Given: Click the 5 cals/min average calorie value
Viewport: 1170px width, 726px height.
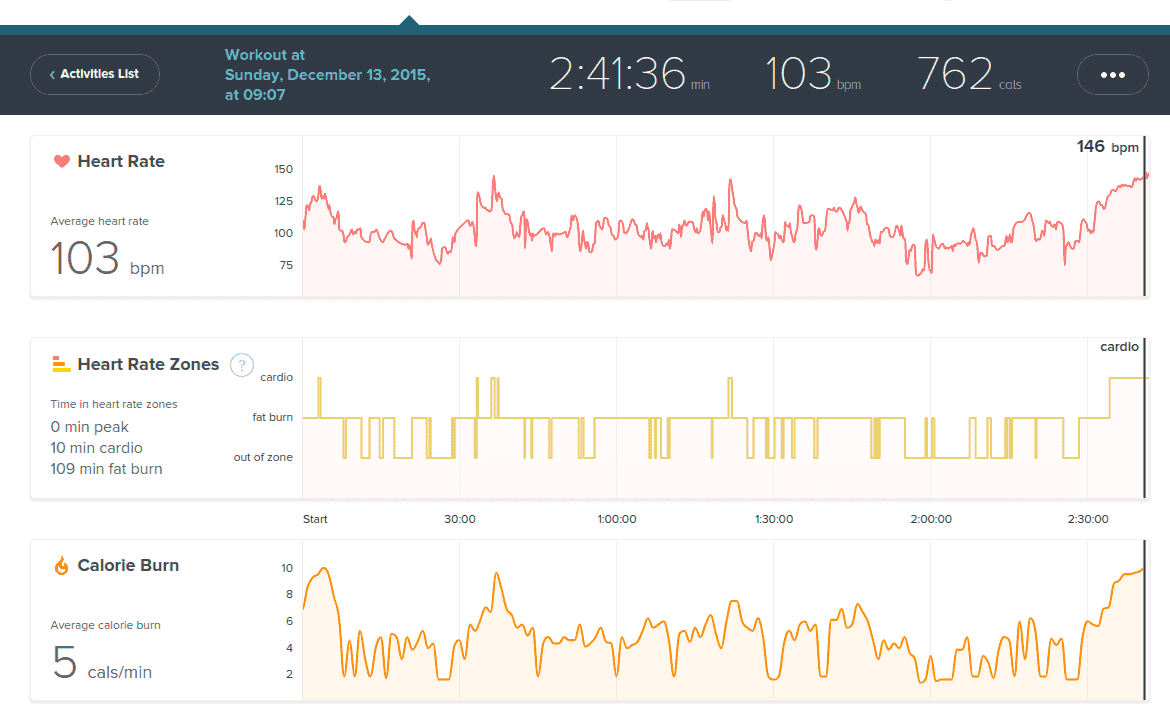Looking at the screenshot, I should click(102, 664).
